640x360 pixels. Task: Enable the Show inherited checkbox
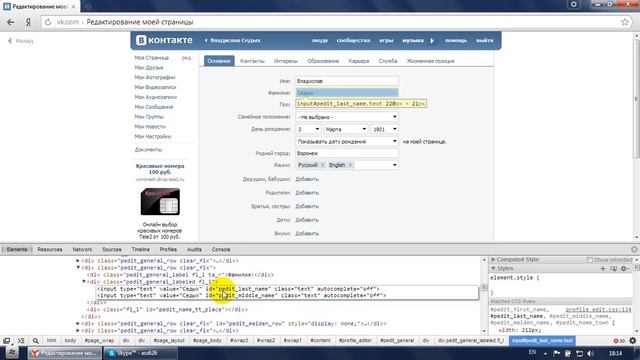(589, 260)
